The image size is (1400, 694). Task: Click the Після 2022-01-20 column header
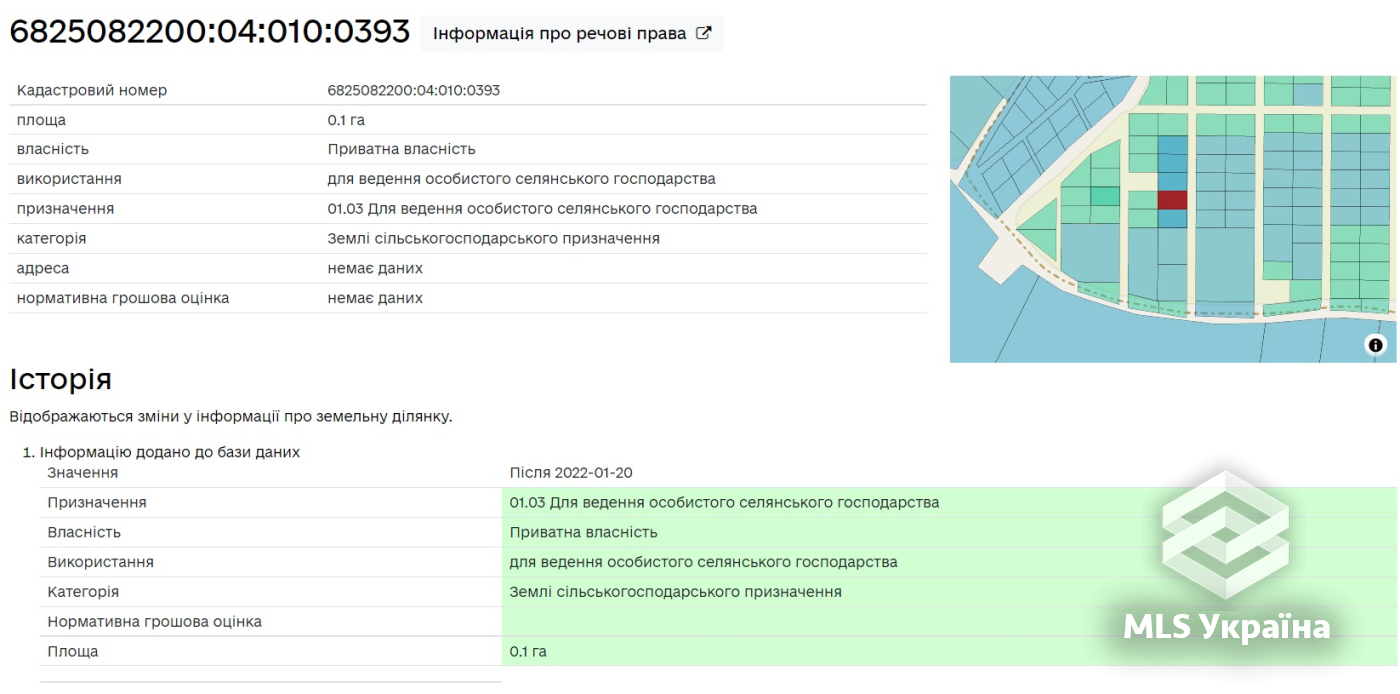(571, 472)
